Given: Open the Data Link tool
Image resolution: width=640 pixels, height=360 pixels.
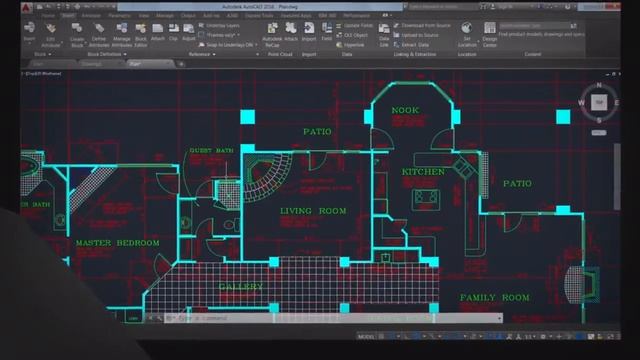Looking at the screenshot, I should 384,35.
